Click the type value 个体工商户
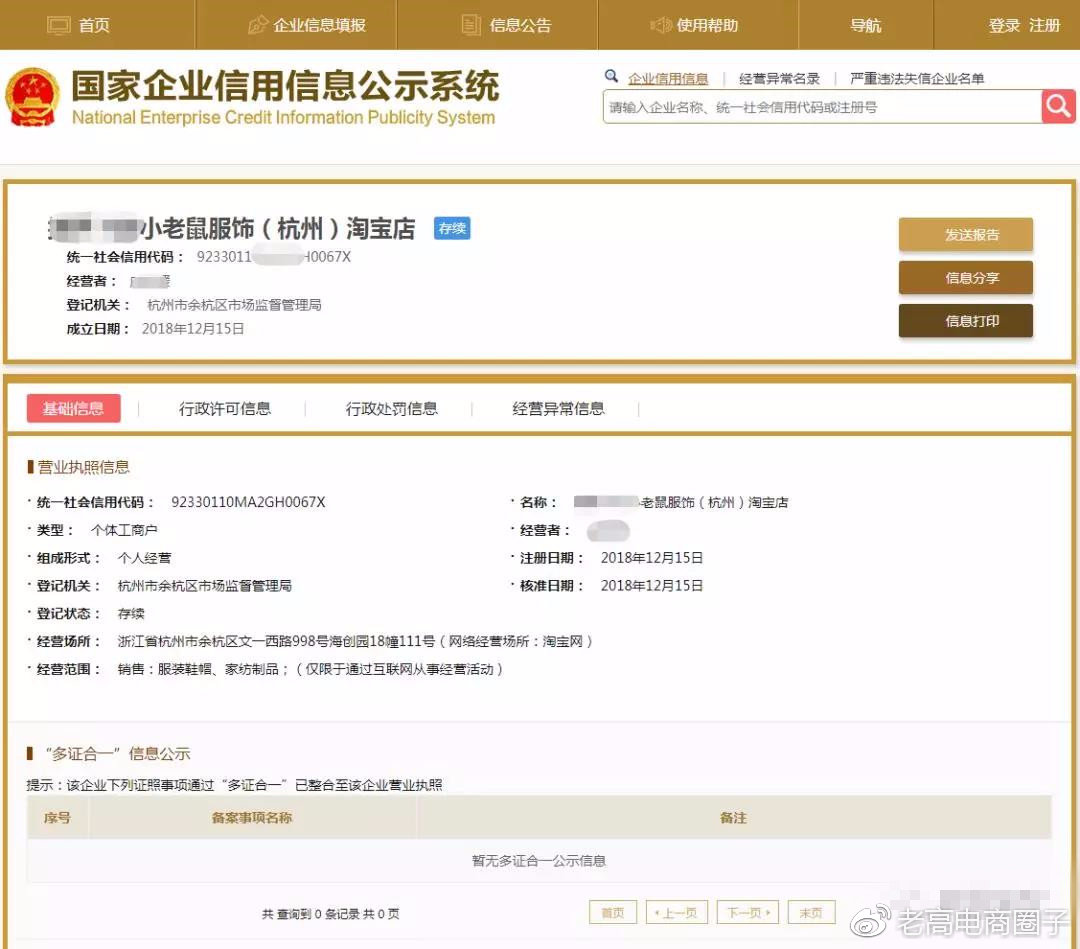The width and height of the screenshot is (1080, 949). 124,530
